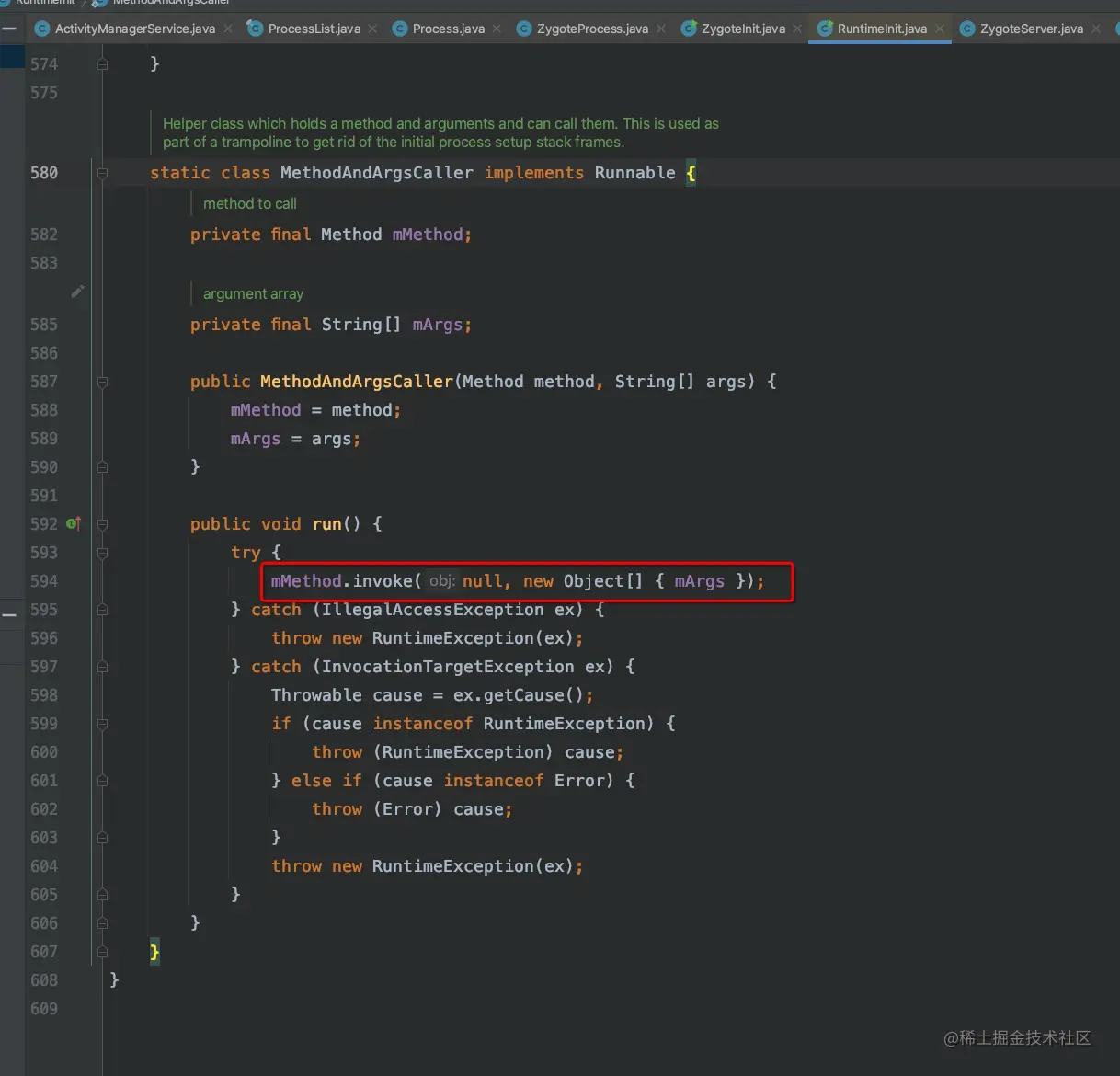This screenshot has height=1076, width=1120.
Task: Close the ActivityManagerService.java tab
Action: [x=228, y=29]
